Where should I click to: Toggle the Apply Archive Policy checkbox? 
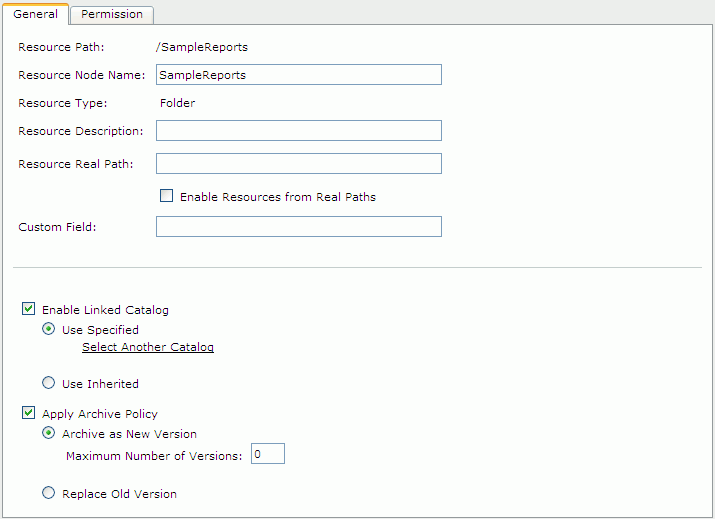coord(28,413)
